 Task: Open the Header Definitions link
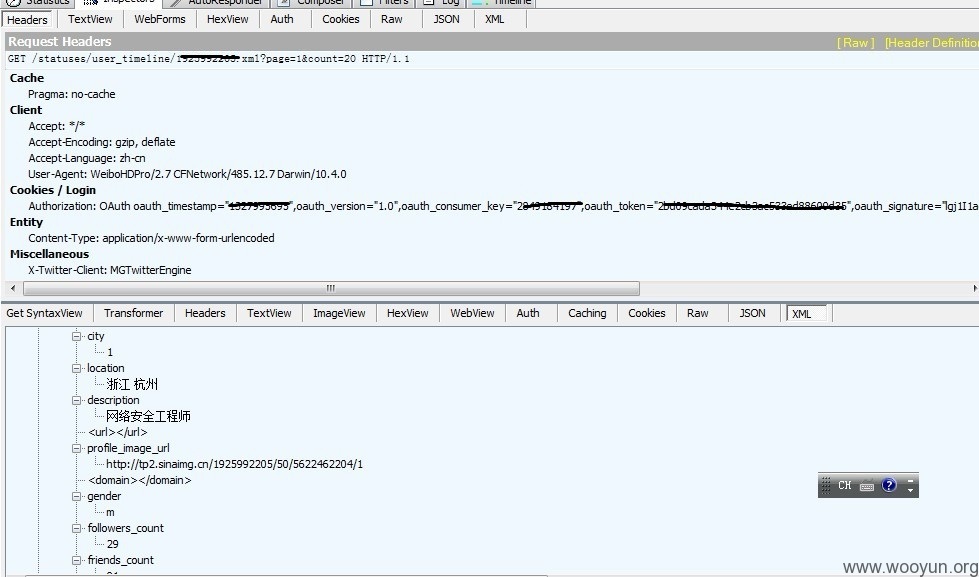[932, 42]
